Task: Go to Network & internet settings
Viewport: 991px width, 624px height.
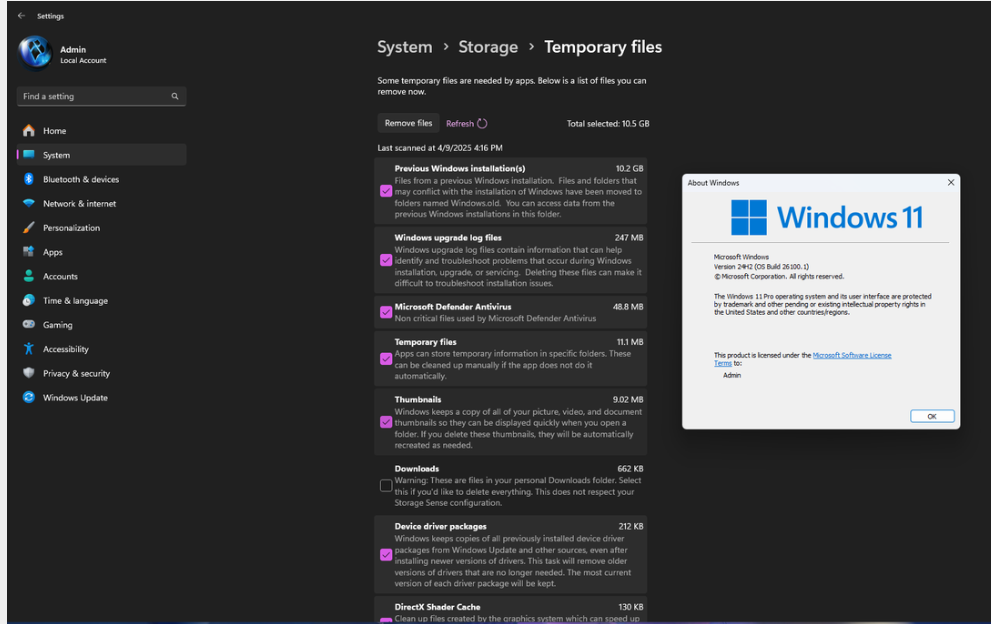Action: pyautogui.click(x=102, y=203)
